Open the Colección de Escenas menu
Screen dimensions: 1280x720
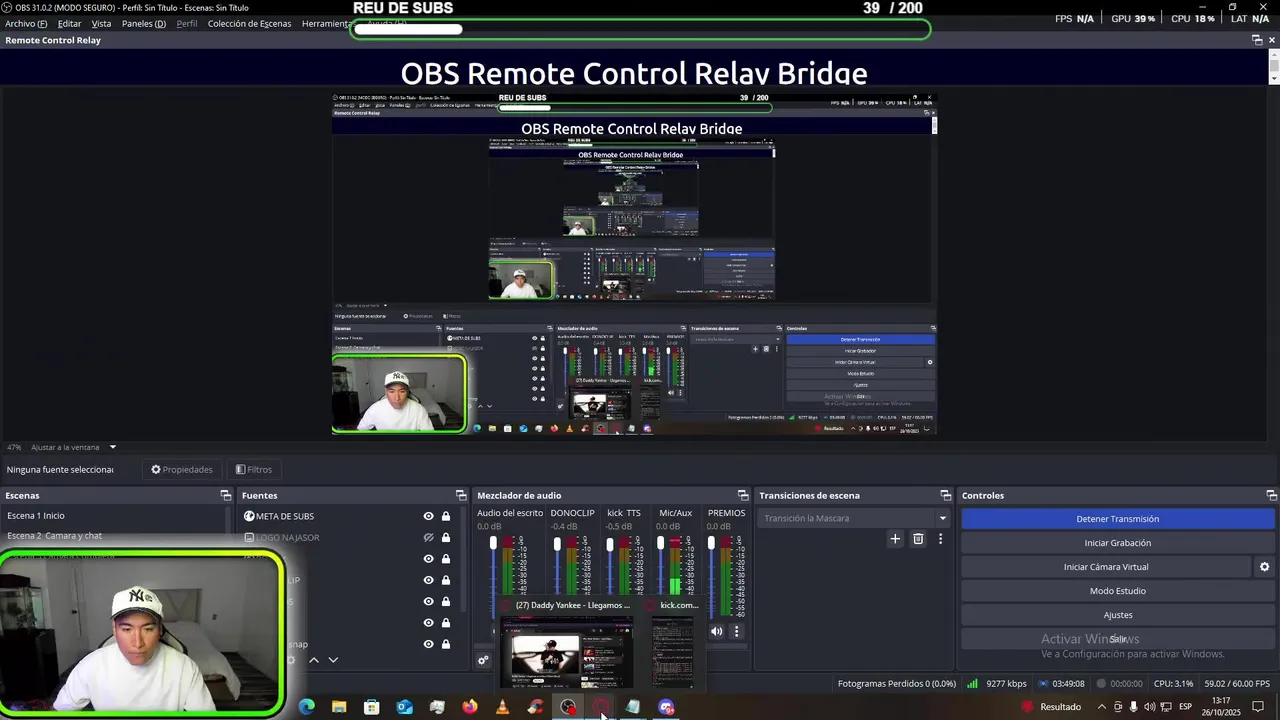point(249,23)
